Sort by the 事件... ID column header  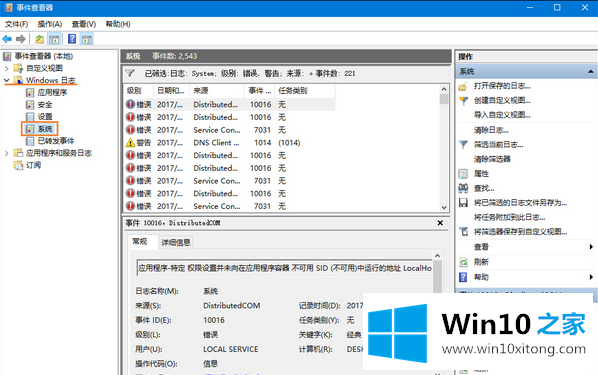tap(260, 91)
